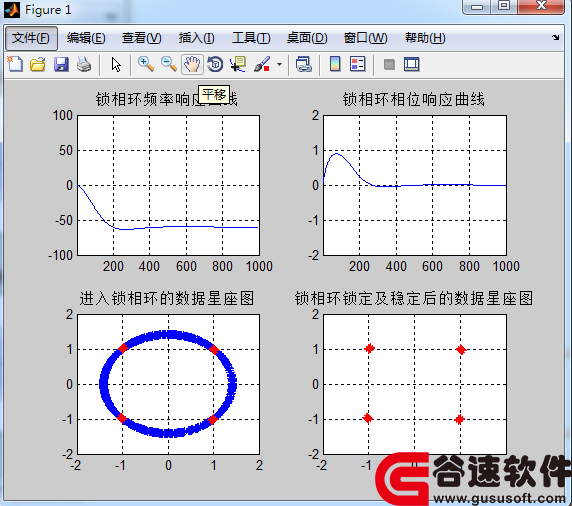Minimize the Figure 1 window
This screenshot has width=572, height=506.
click(x=476, y=7)
